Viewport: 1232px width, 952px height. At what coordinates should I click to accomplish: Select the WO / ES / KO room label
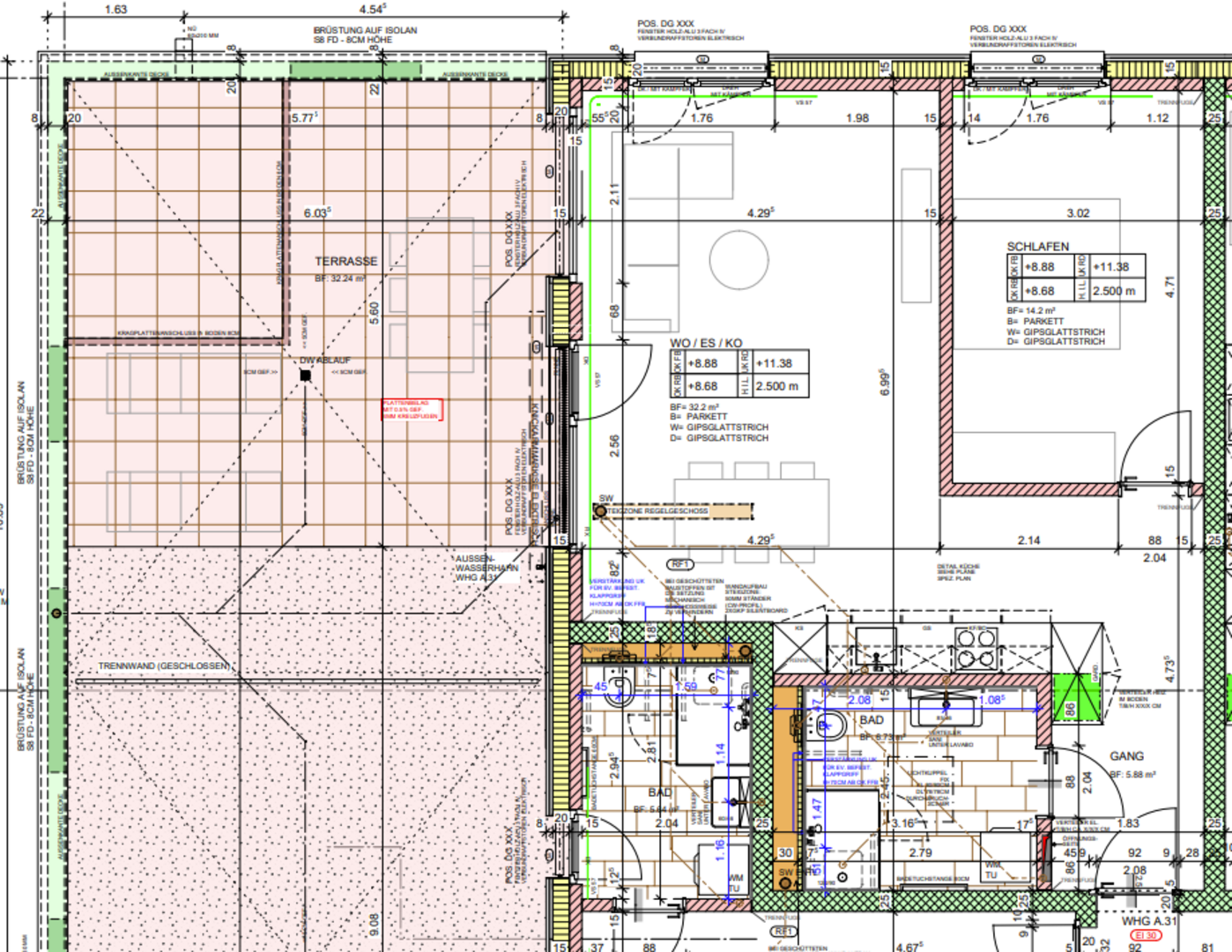coord(706,343)
